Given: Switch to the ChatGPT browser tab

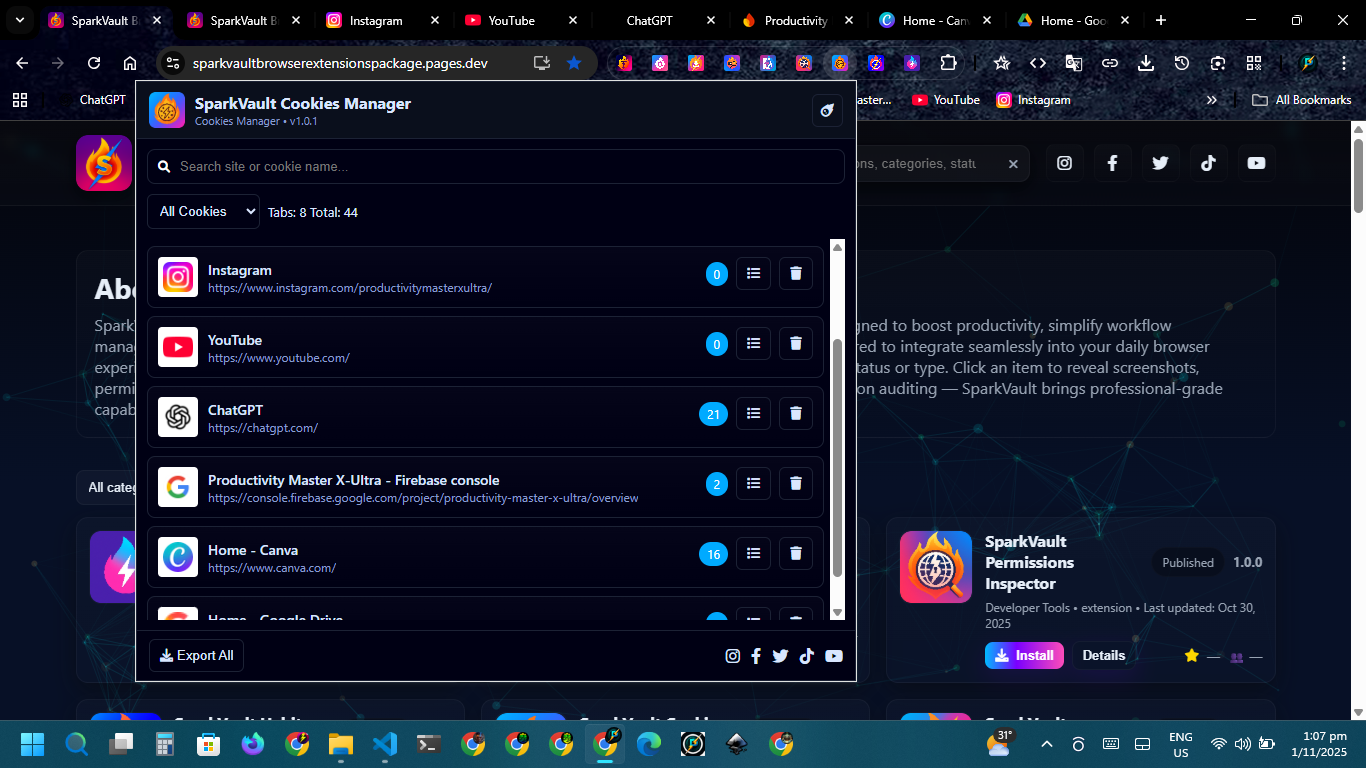Looking at the screenshot, I should 649,20.
